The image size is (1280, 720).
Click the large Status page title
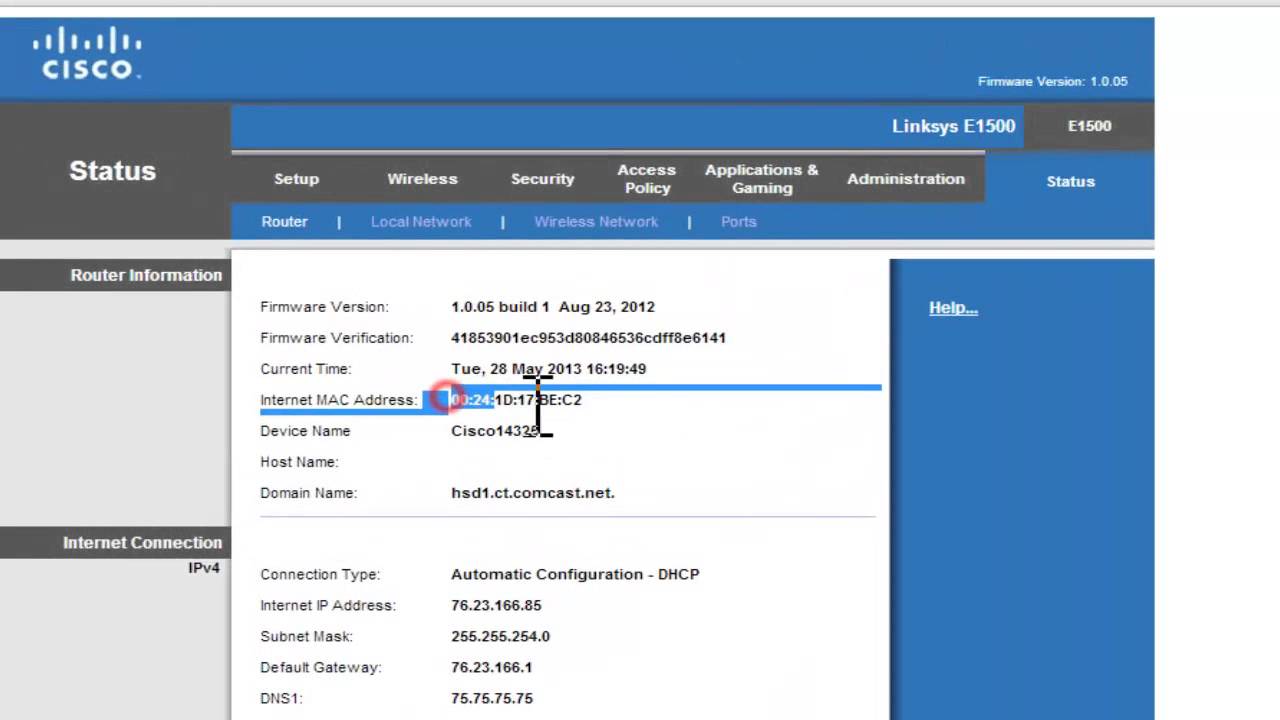(x=112, y=171)
